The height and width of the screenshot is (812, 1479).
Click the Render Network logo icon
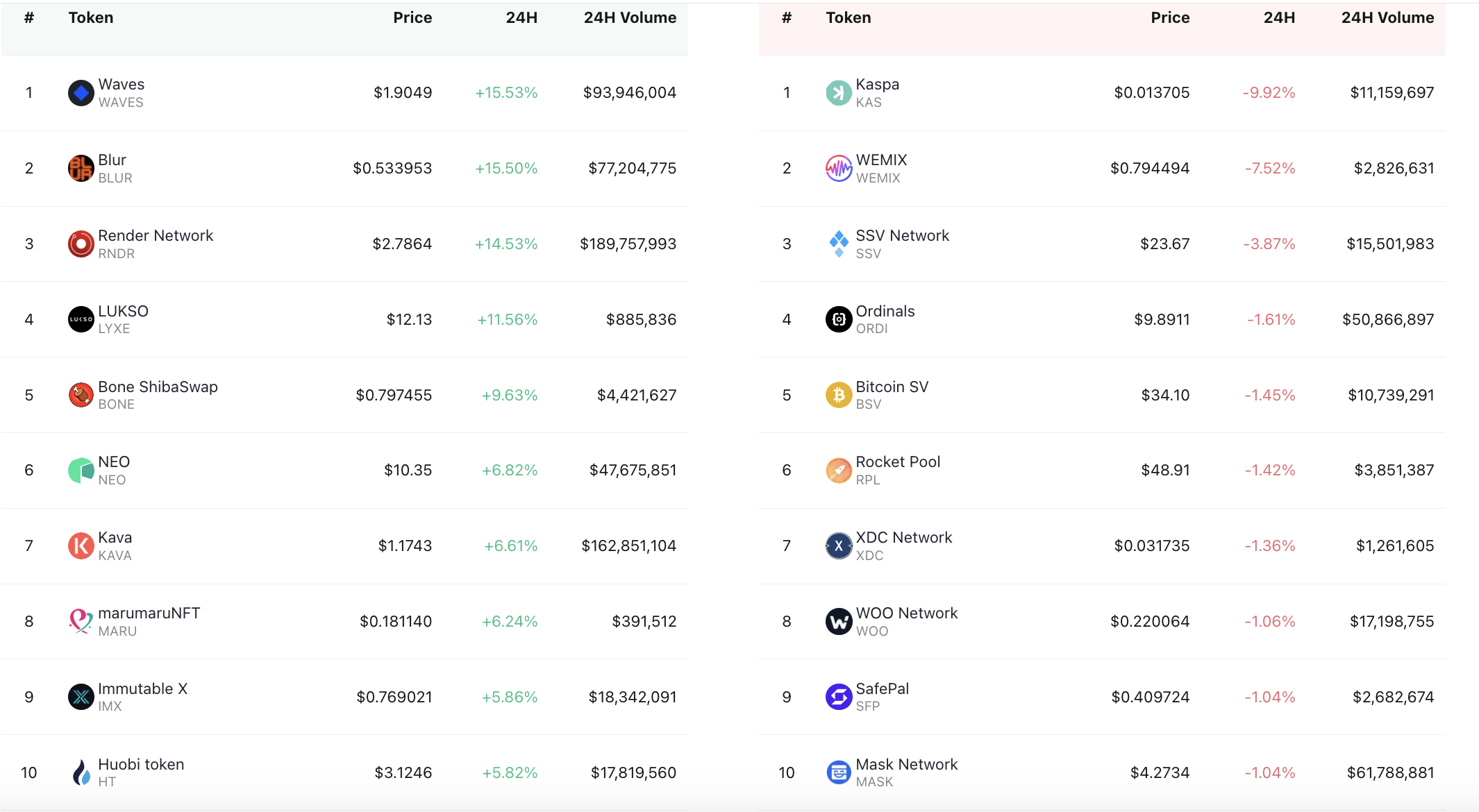point(81,244)
